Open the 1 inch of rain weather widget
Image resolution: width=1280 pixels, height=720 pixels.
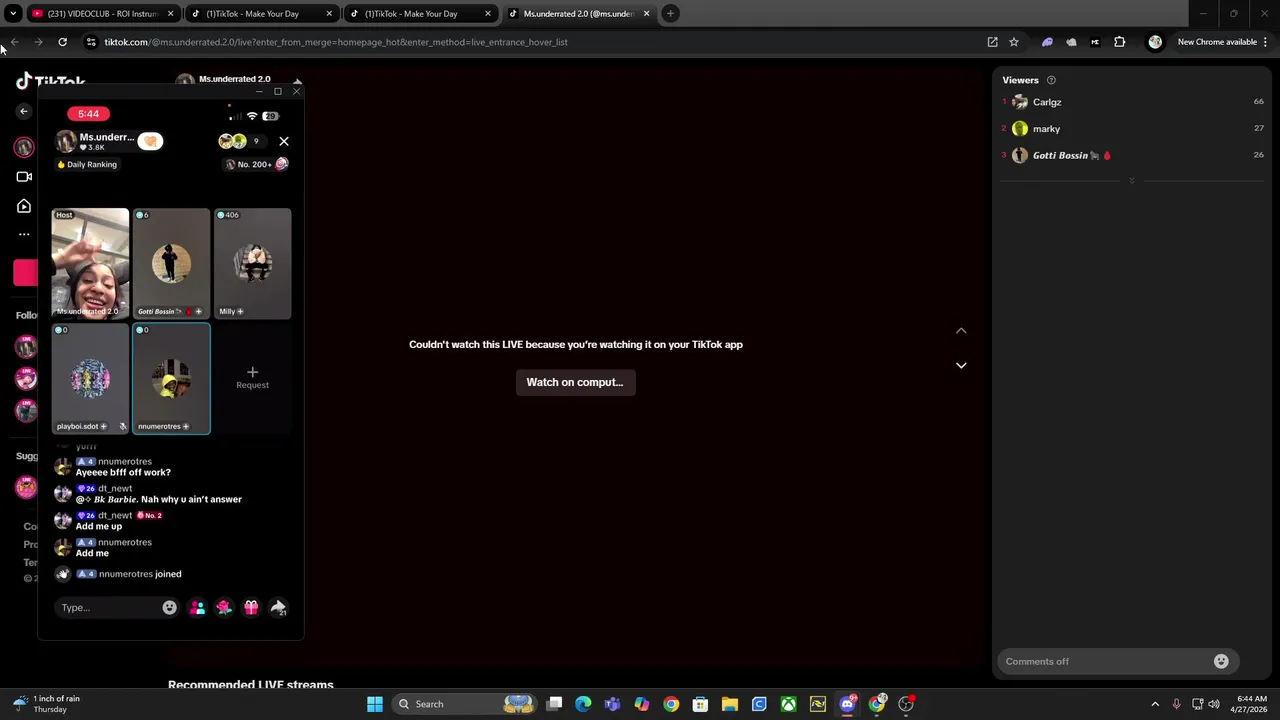[47, 704]
